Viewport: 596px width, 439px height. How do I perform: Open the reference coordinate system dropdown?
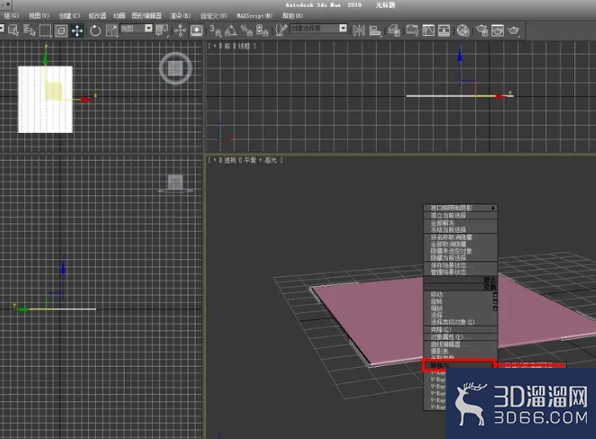click(x=136, y=29)
